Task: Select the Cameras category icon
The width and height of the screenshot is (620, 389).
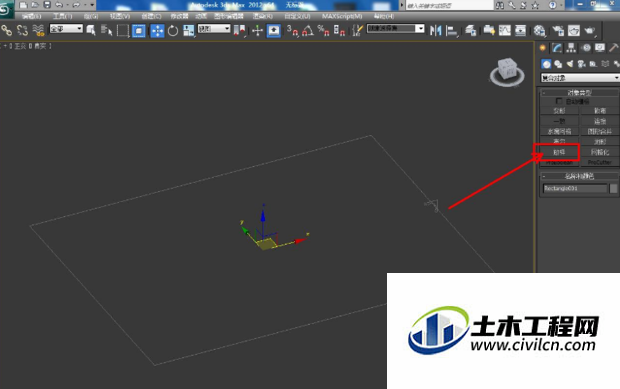Action: tap(582, 64)
